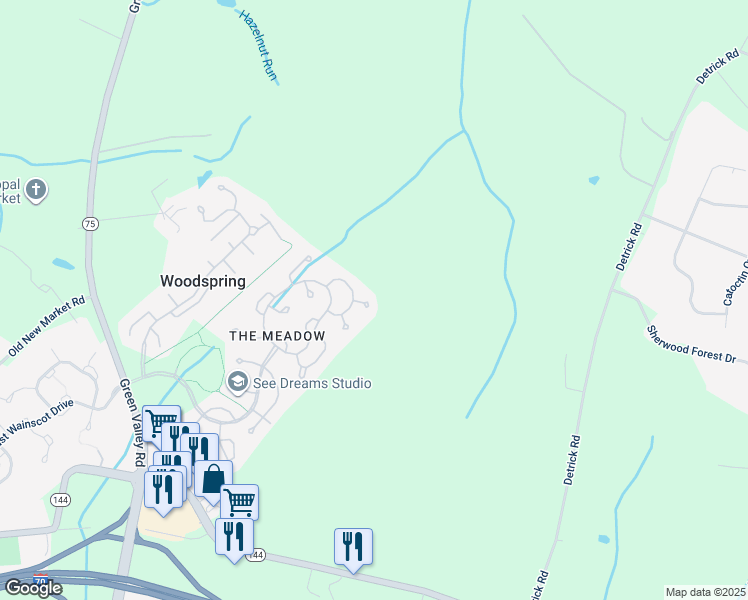Select THE MEADOW neighborhood label
This screenshot has width=748, height=600.
click(277, 336)
